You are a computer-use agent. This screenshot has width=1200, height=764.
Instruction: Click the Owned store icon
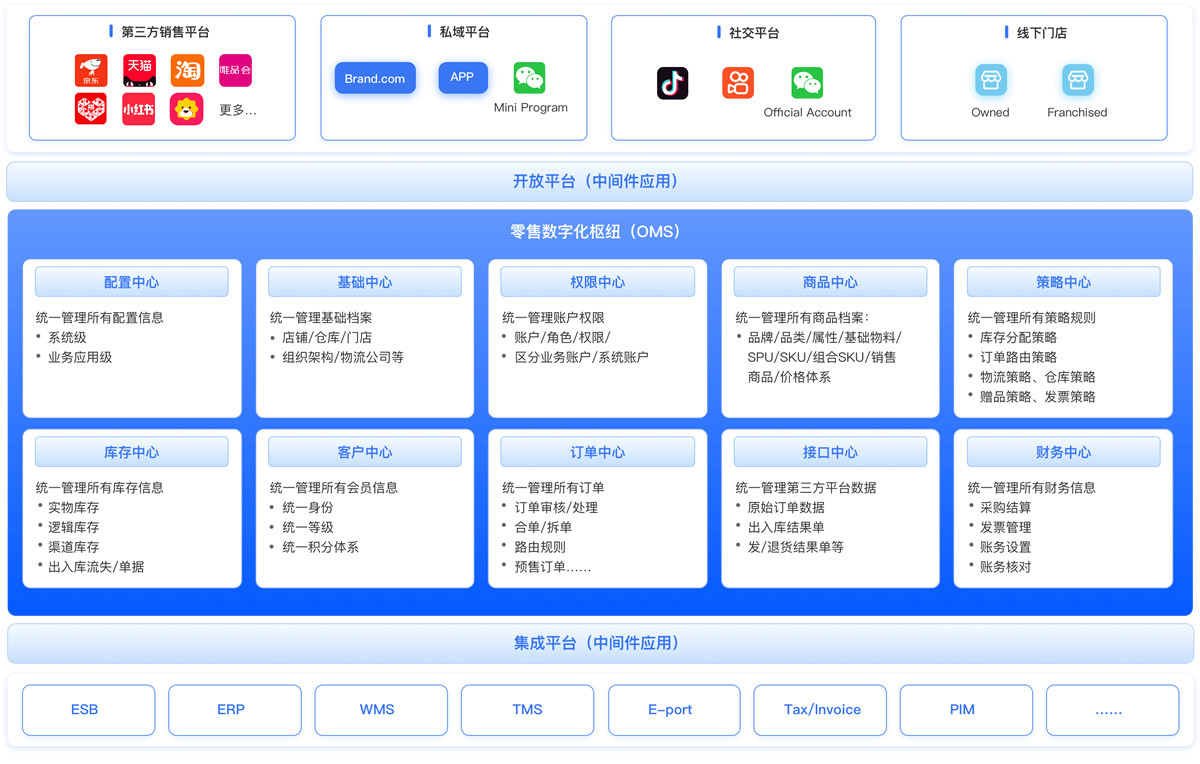[990, 80]
